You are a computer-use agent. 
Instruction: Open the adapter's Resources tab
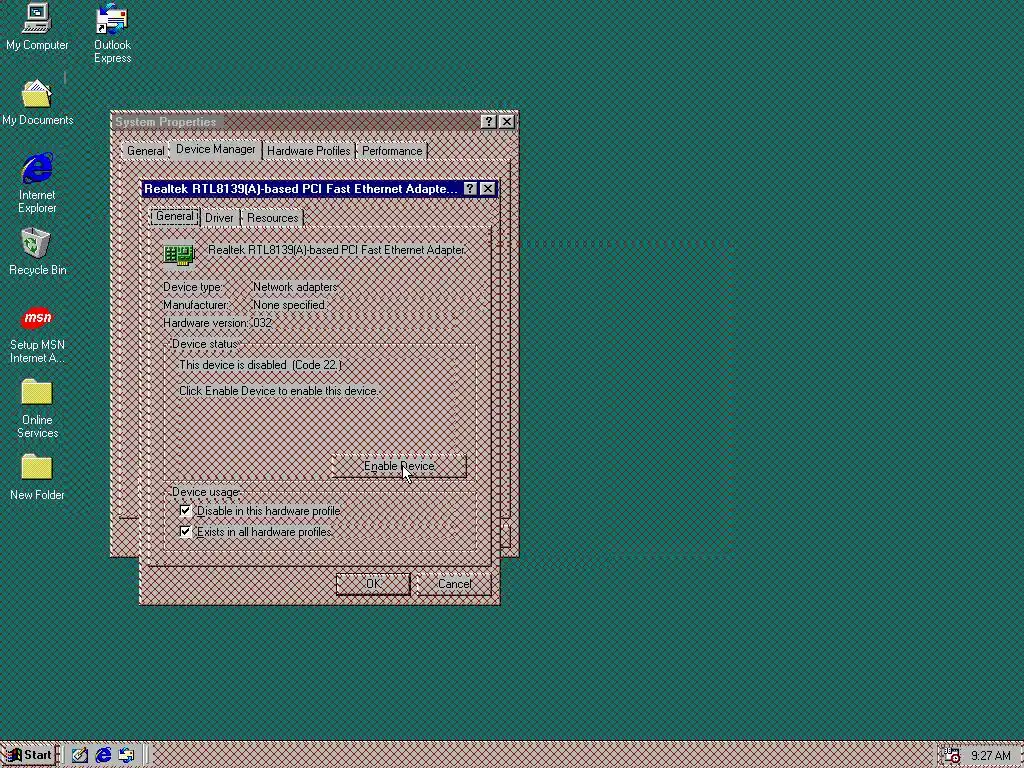272,218
